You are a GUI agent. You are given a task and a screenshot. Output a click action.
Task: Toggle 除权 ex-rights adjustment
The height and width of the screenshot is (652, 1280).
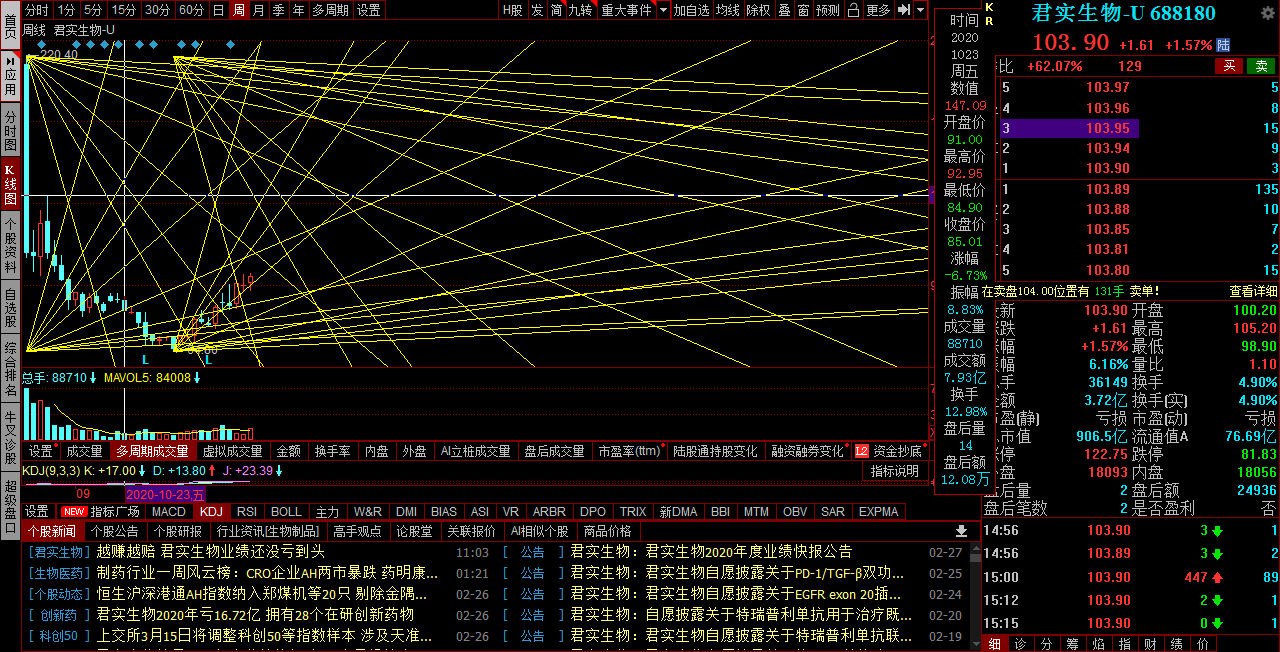click(758, 10)
